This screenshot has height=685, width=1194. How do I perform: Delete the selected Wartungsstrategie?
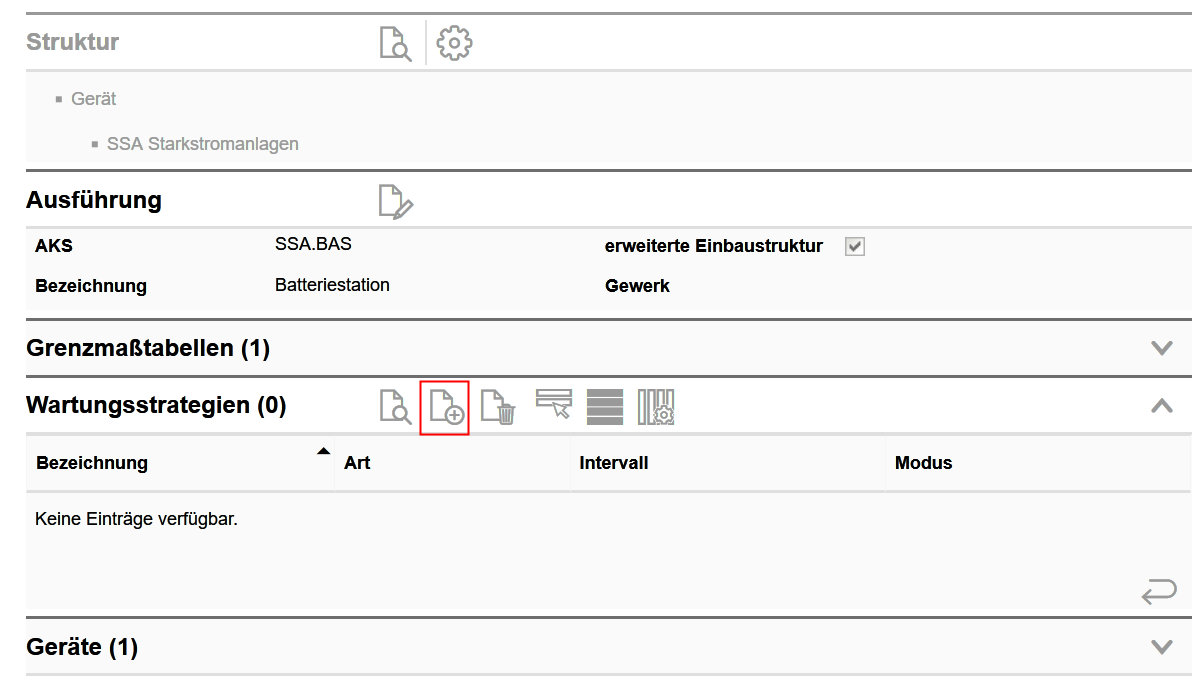point(498,407)
